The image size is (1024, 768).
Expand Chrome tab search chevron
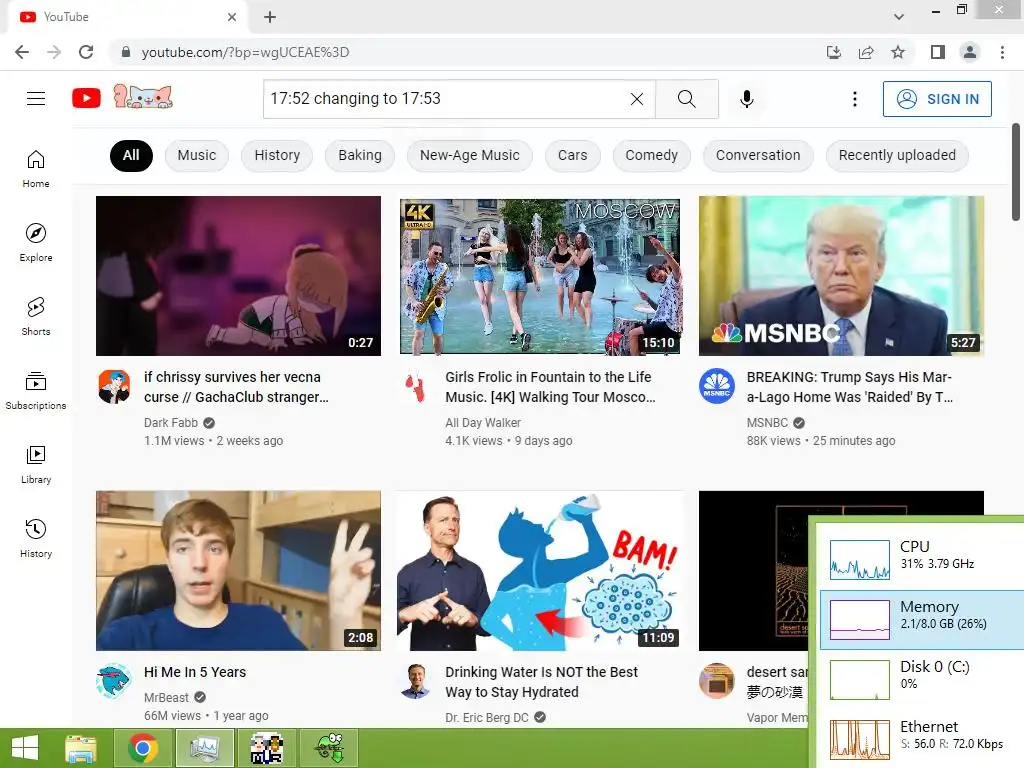(x=899, y=17)
